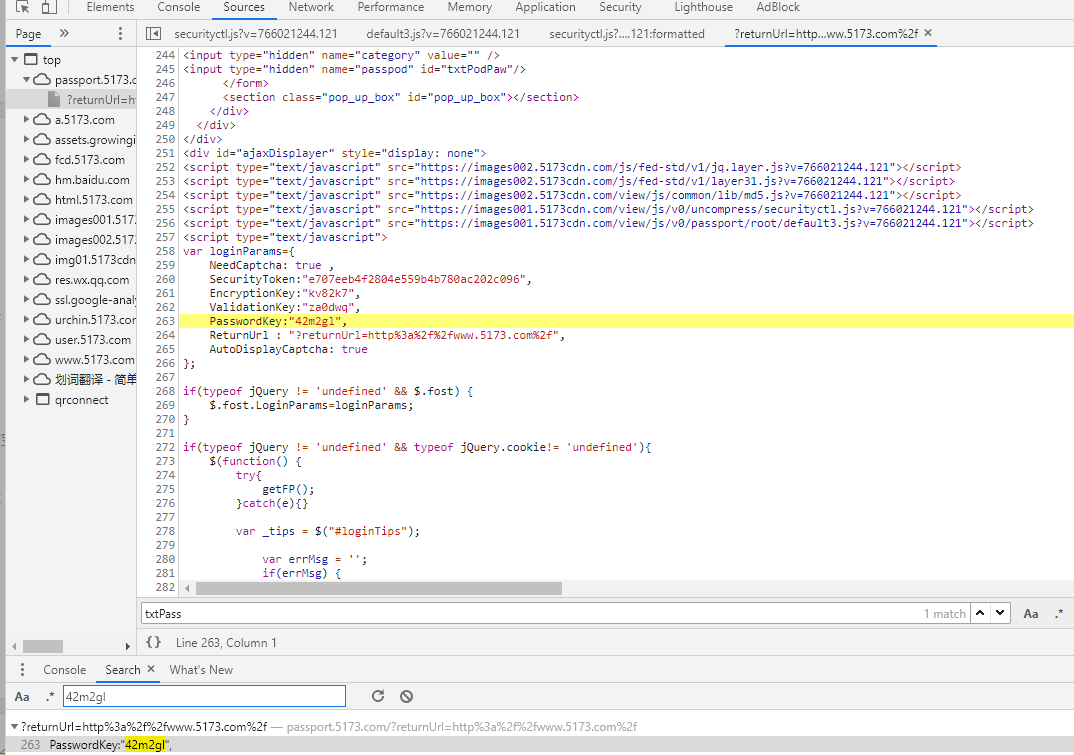Switch to the Console panel tab
The height and width of the screenshot is (755, 1074).
[179, 7]
